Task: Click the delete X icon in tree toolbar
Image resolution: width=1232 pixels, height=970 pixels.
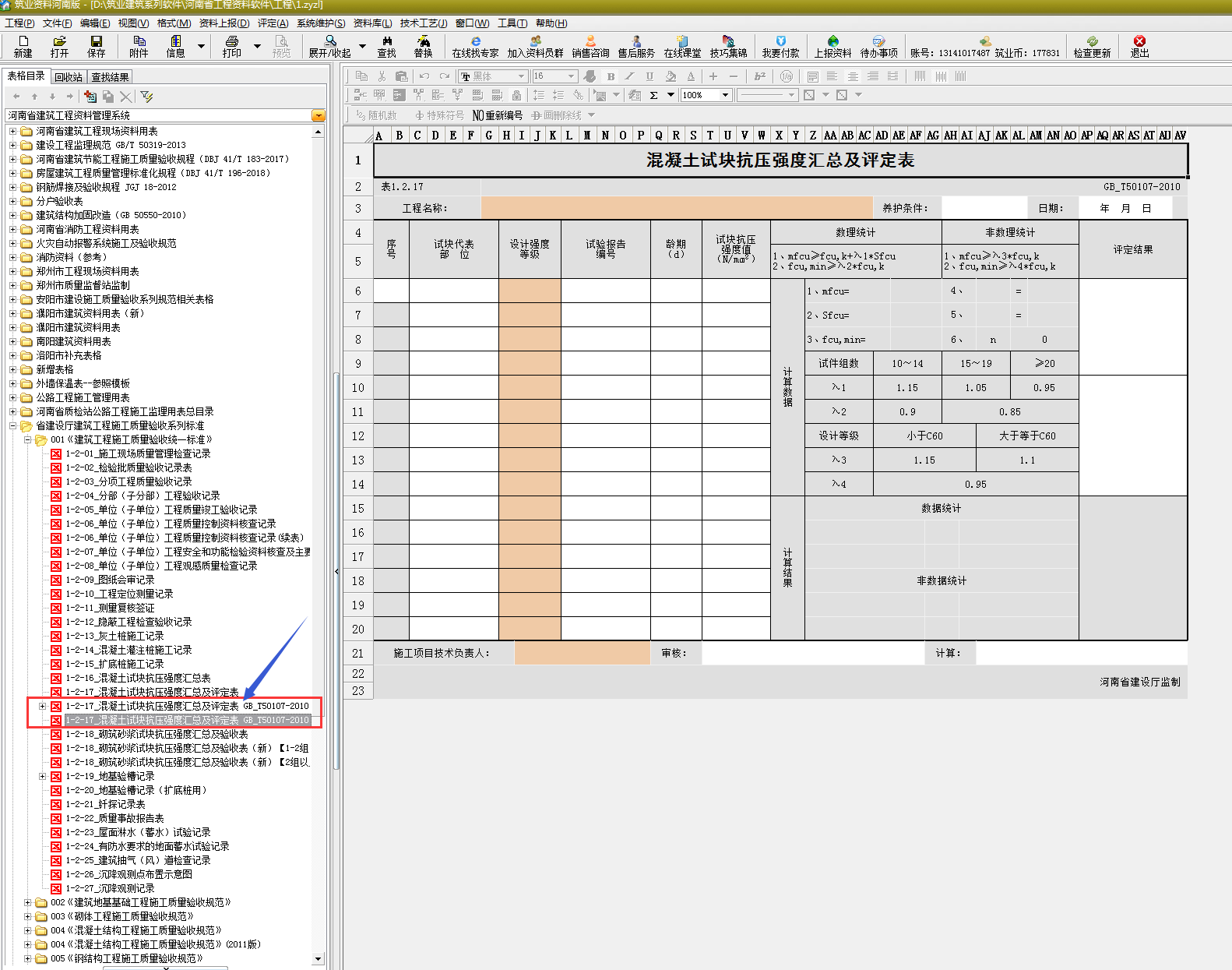Action: pos(125,97)
